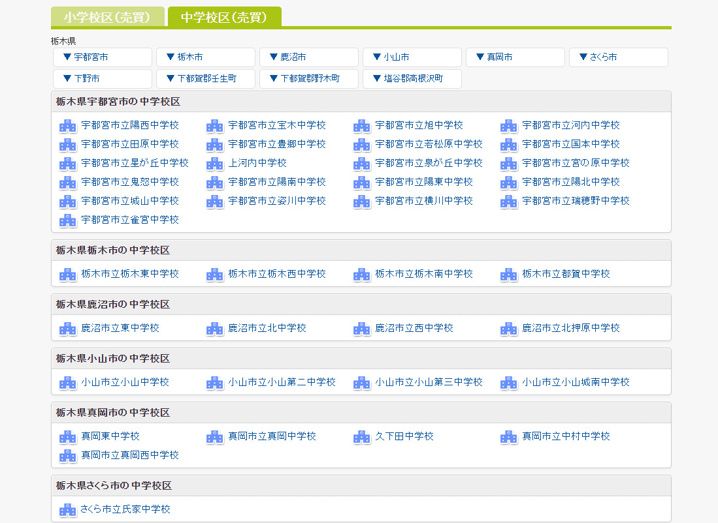Click the school icon next to 久下田中学校

pyautogui.click(x=362, y=436)
